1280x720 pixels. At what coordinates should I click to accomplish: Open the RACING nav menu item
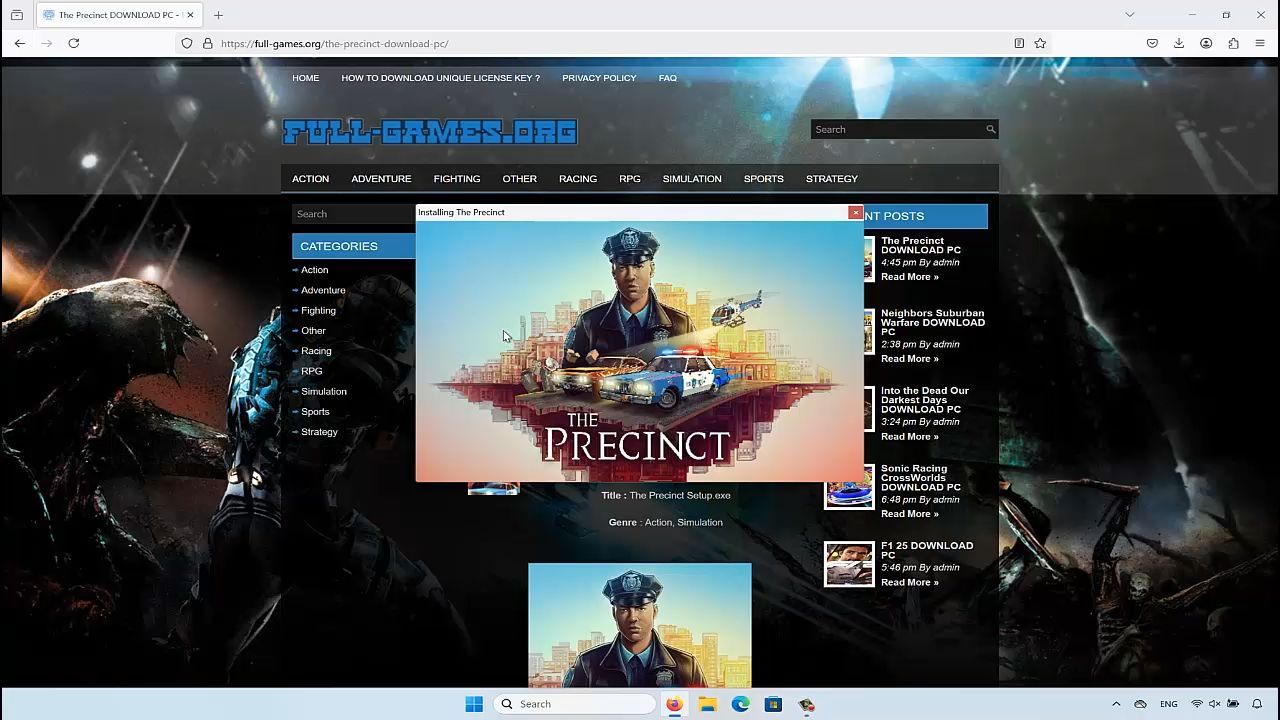coord(578,179)
